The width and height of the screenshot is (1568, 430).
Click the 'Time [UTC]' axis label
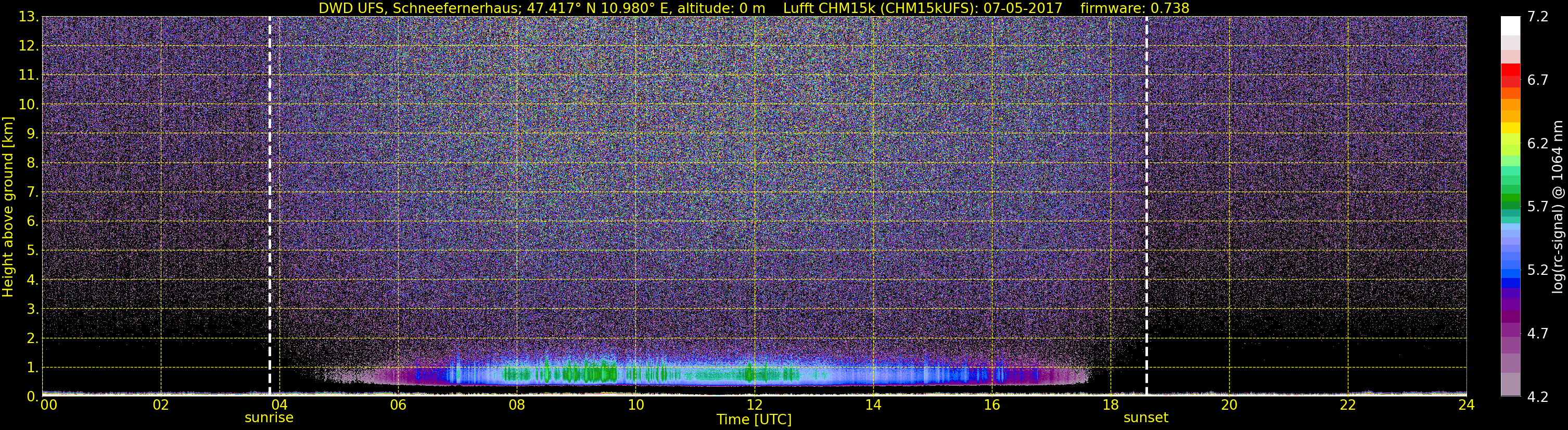(754, 420)
